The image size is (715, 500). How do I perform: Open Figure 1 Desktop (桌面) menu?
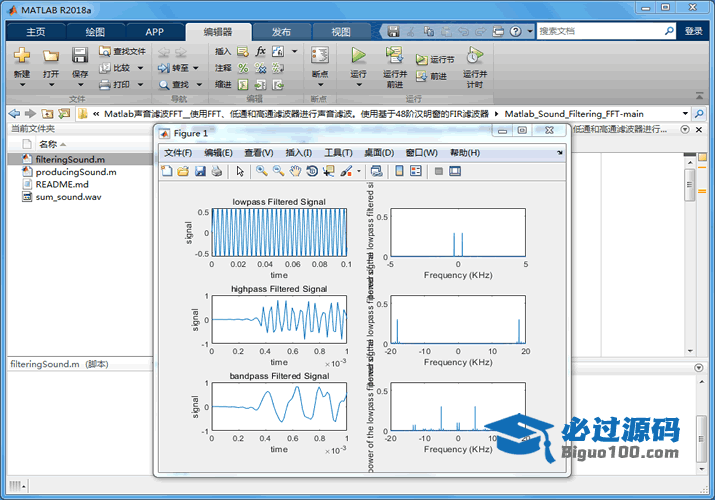(379, 153)
